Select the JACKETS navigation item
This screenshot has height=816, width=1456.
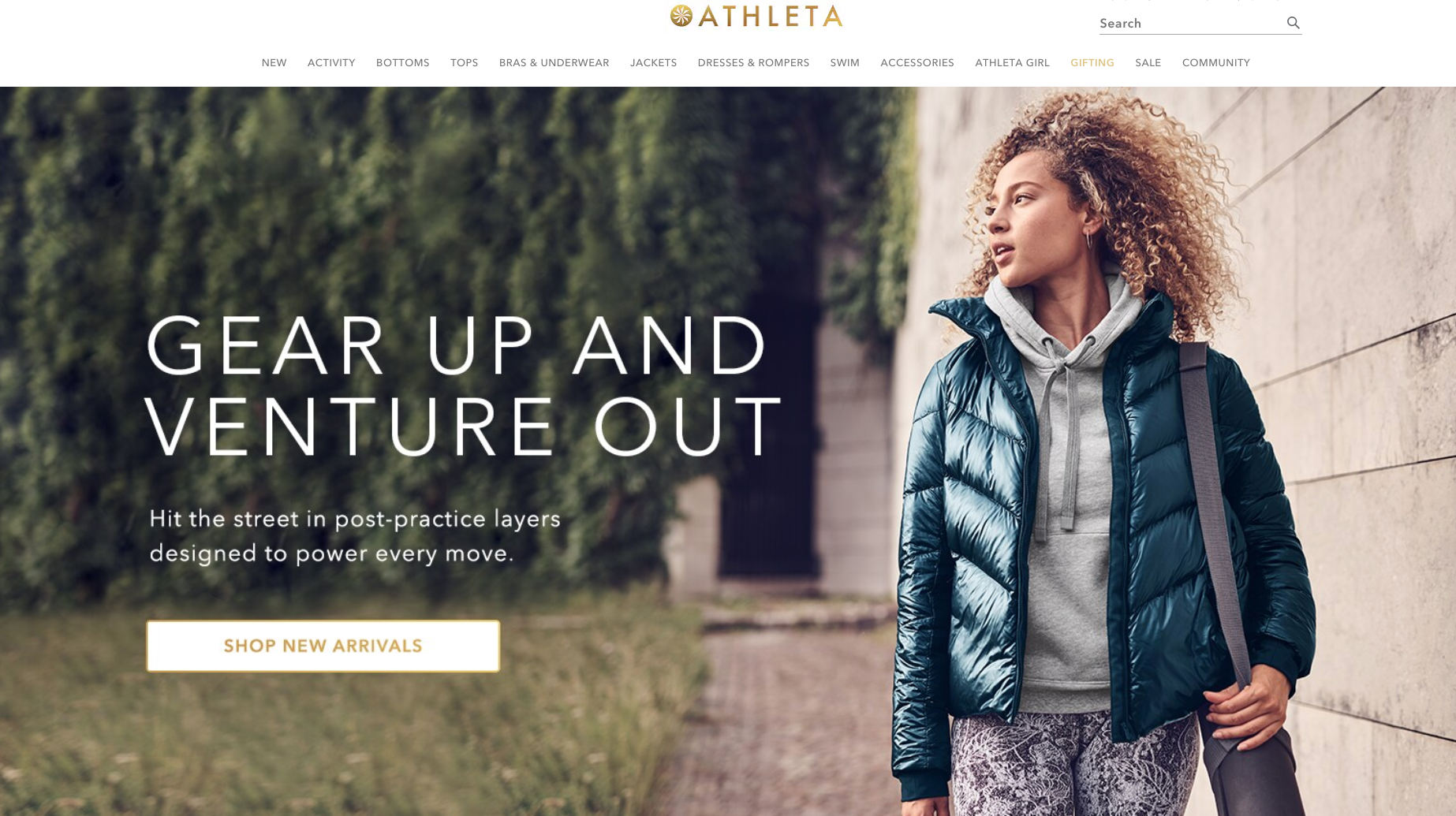[653, 63]
